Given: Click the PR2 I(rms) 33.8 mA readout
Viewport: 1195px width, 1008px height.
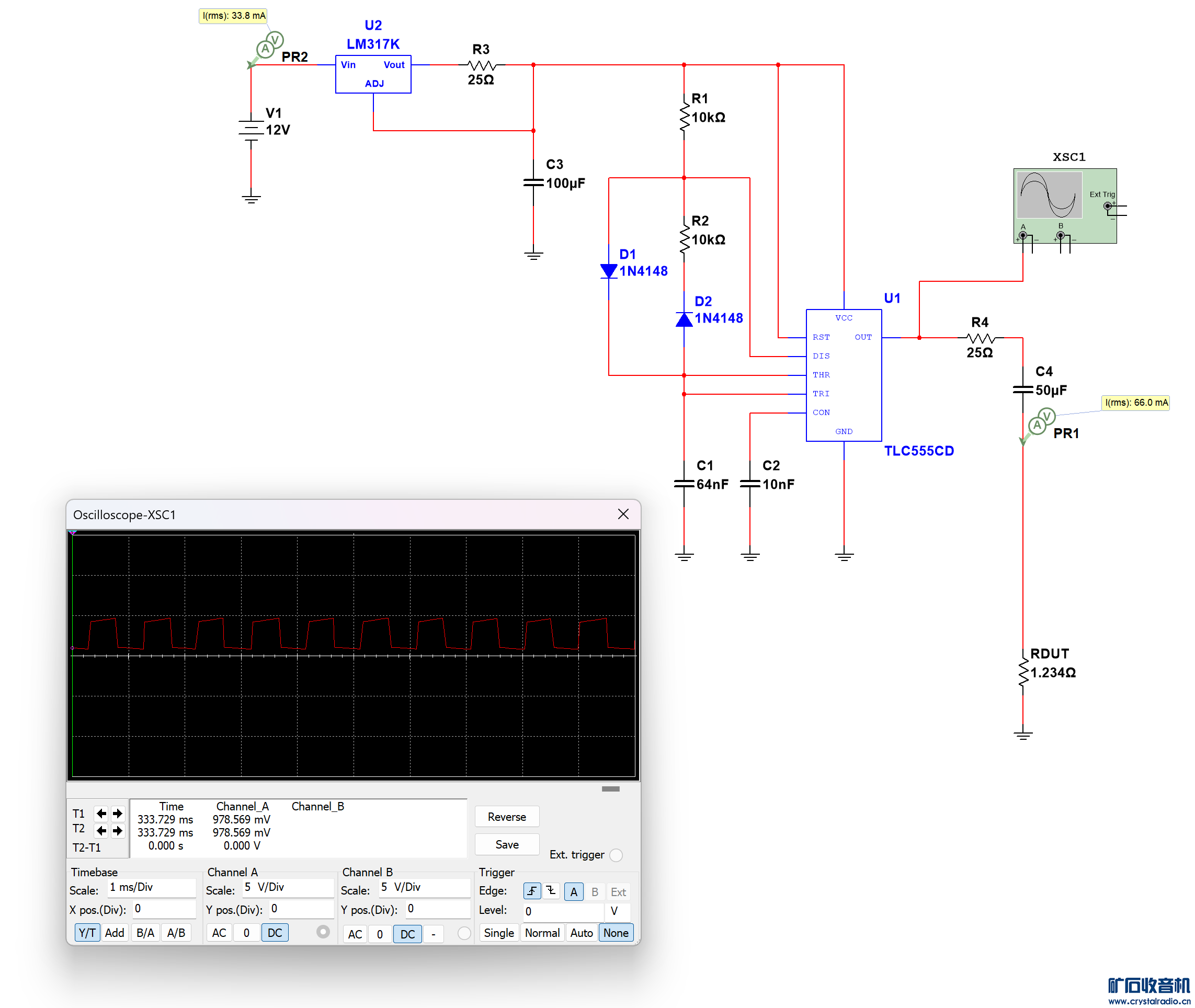Looking at the screenshot, I should [234, 16].
